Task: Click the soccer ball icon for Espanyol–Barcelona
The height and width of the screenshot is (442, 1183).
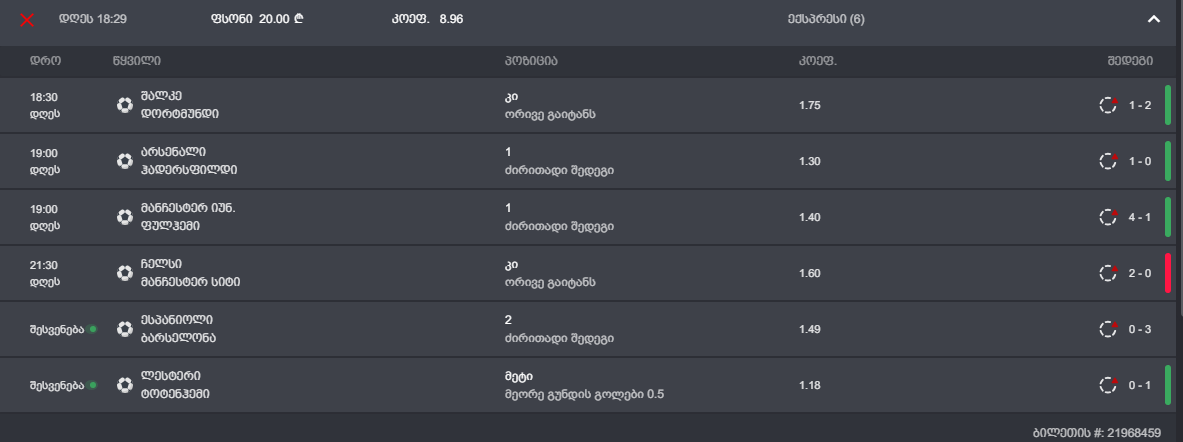Action: coord(125,329)
